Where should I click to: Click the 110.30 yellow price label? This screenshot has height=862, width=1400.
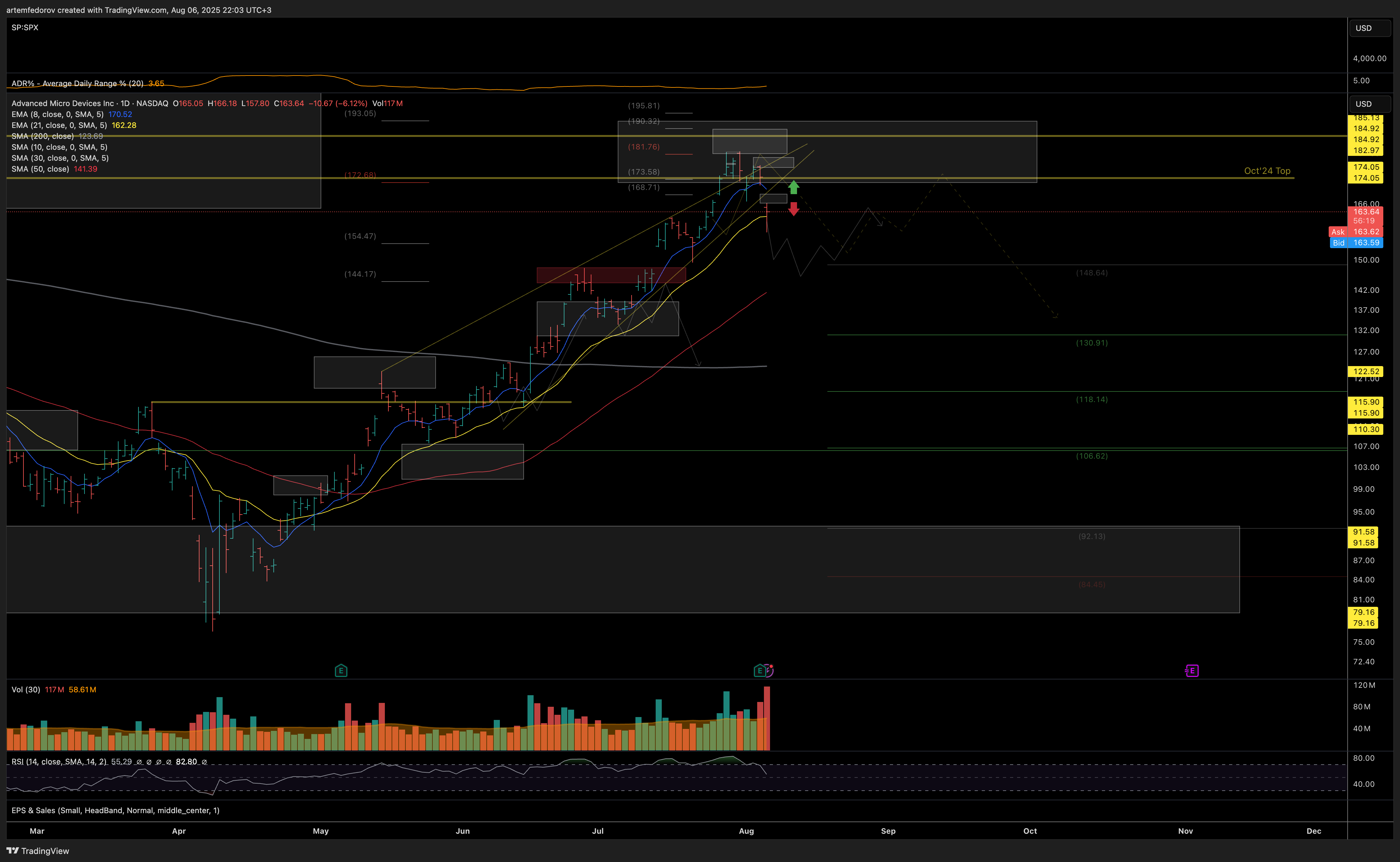coord(1366,429)
